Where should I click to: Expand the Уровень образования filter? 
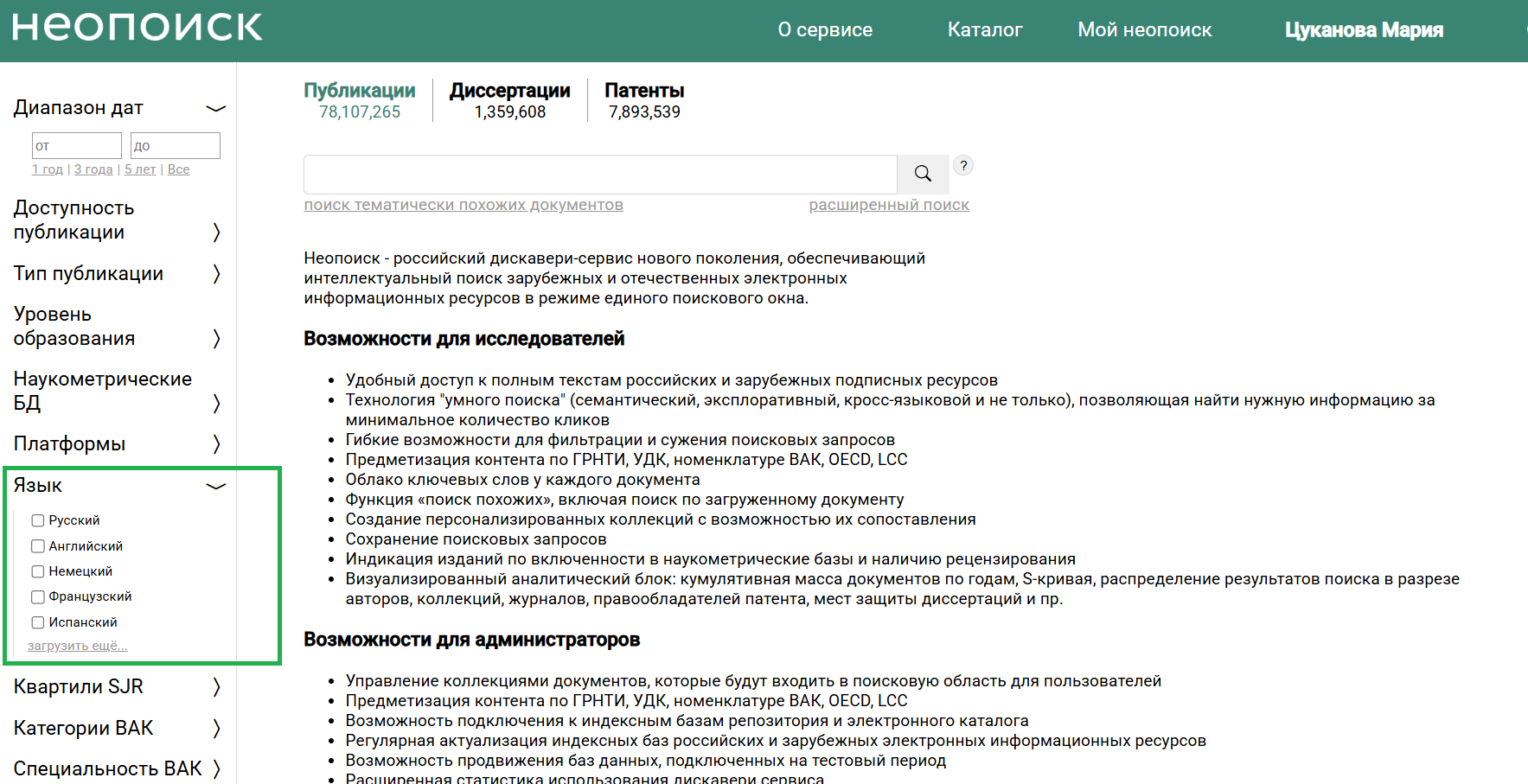(x=216, y=338)
